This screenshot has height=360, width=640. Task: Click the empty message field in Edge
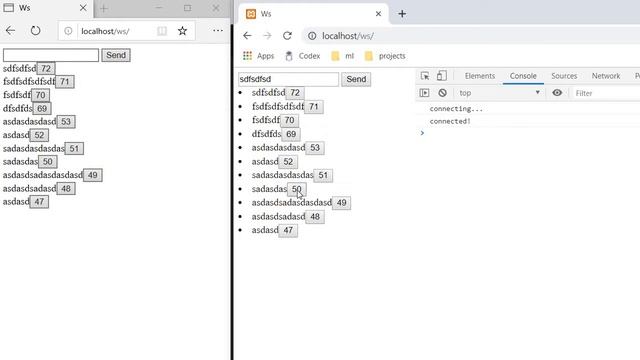click(x=51, y=55)
